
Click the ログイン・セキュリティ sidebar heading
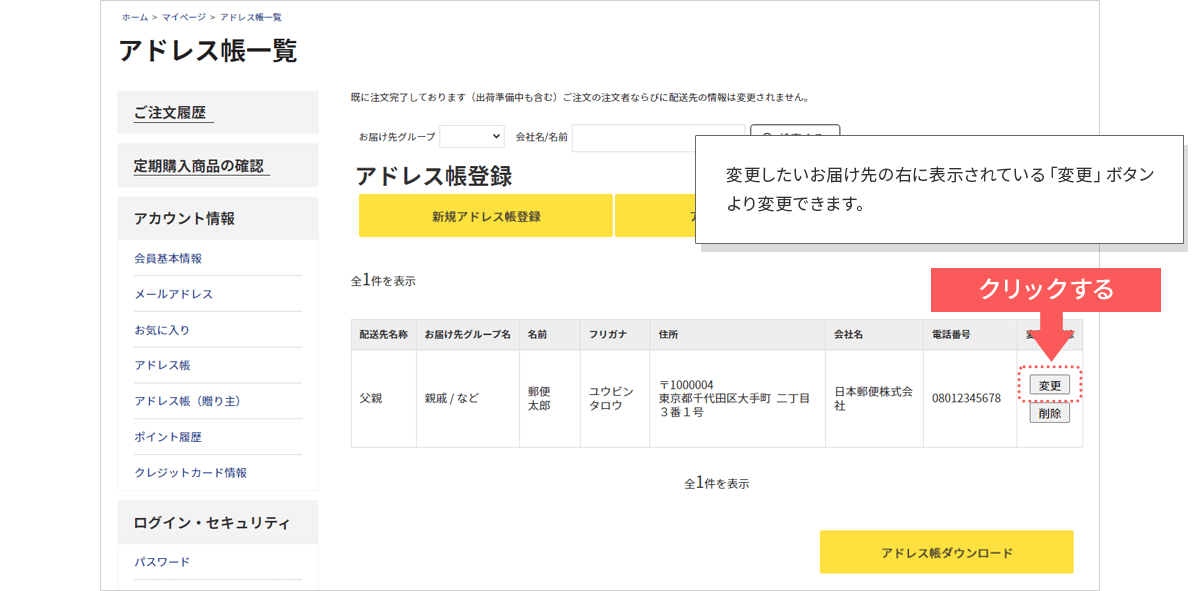pyautogui.click(x=211, y=522)
